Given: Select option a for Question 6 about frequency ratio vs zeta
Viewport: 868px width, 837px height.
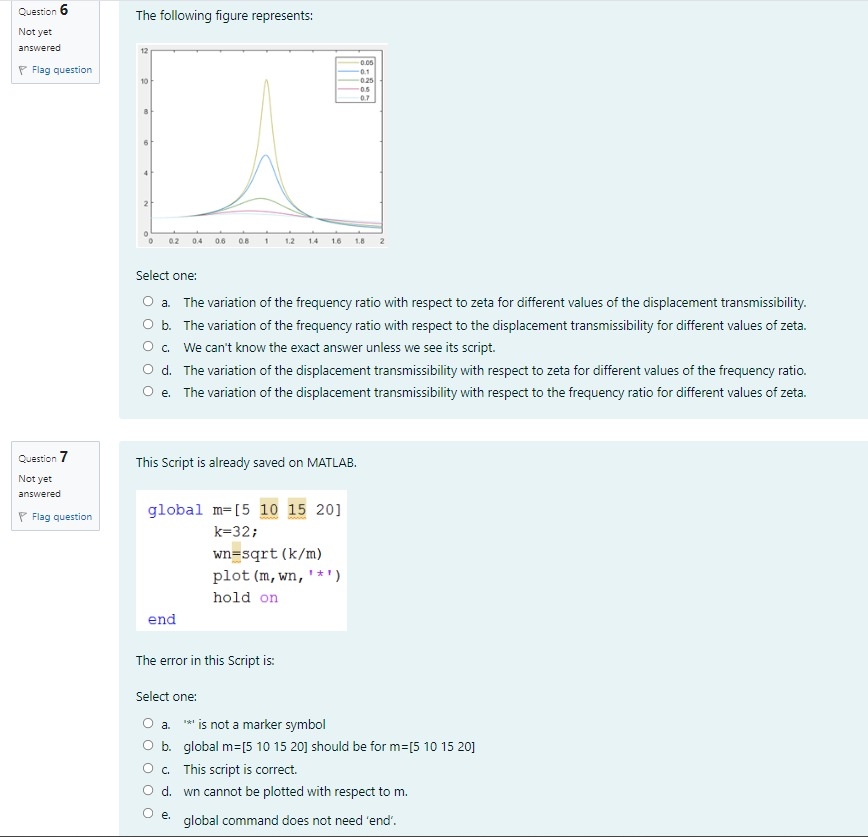Looking at the screenshot, I should [148, 301].
